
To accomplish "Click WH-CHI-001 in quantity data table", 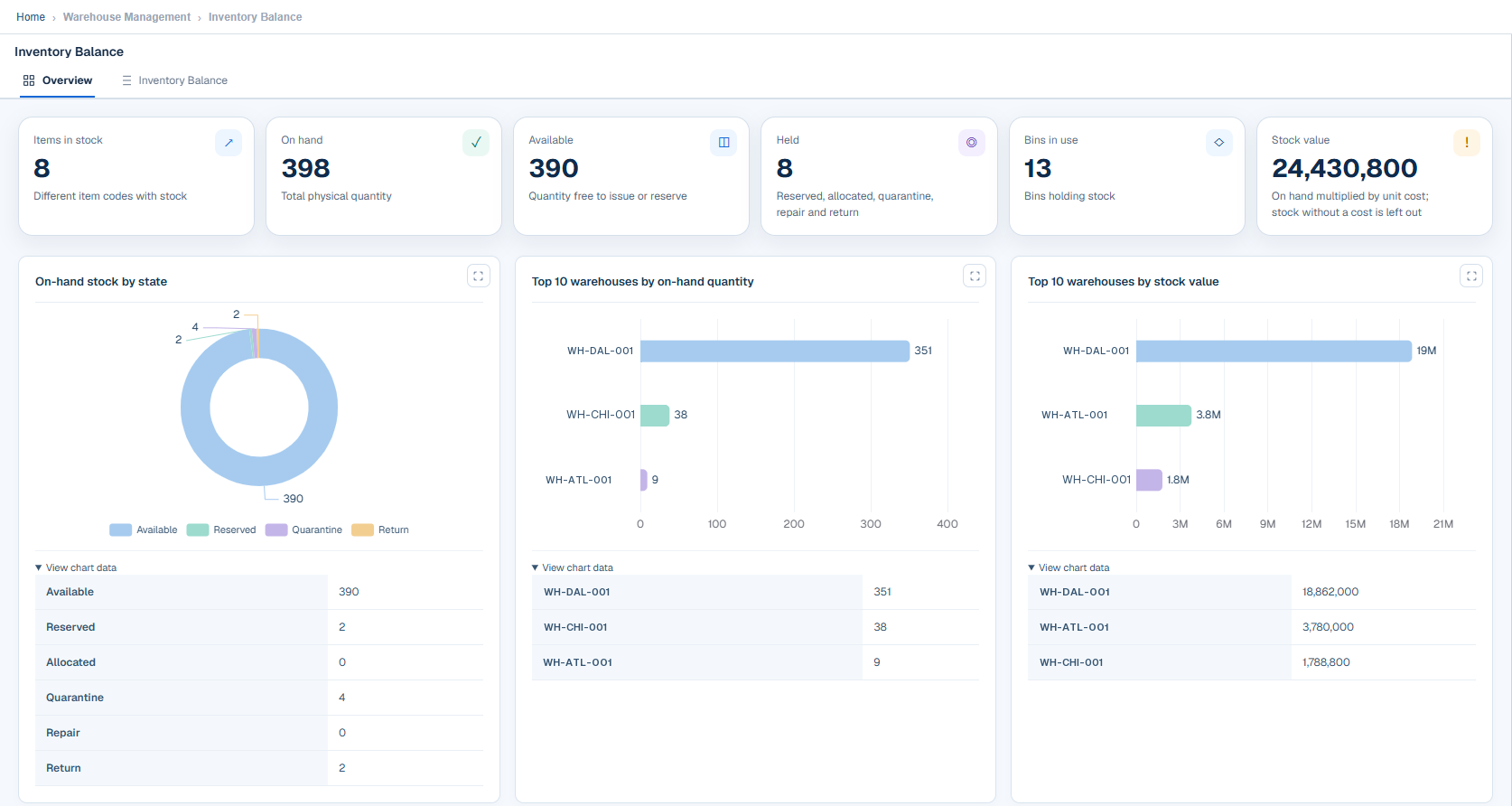I will pyautogui.click(x=575, y=627).
